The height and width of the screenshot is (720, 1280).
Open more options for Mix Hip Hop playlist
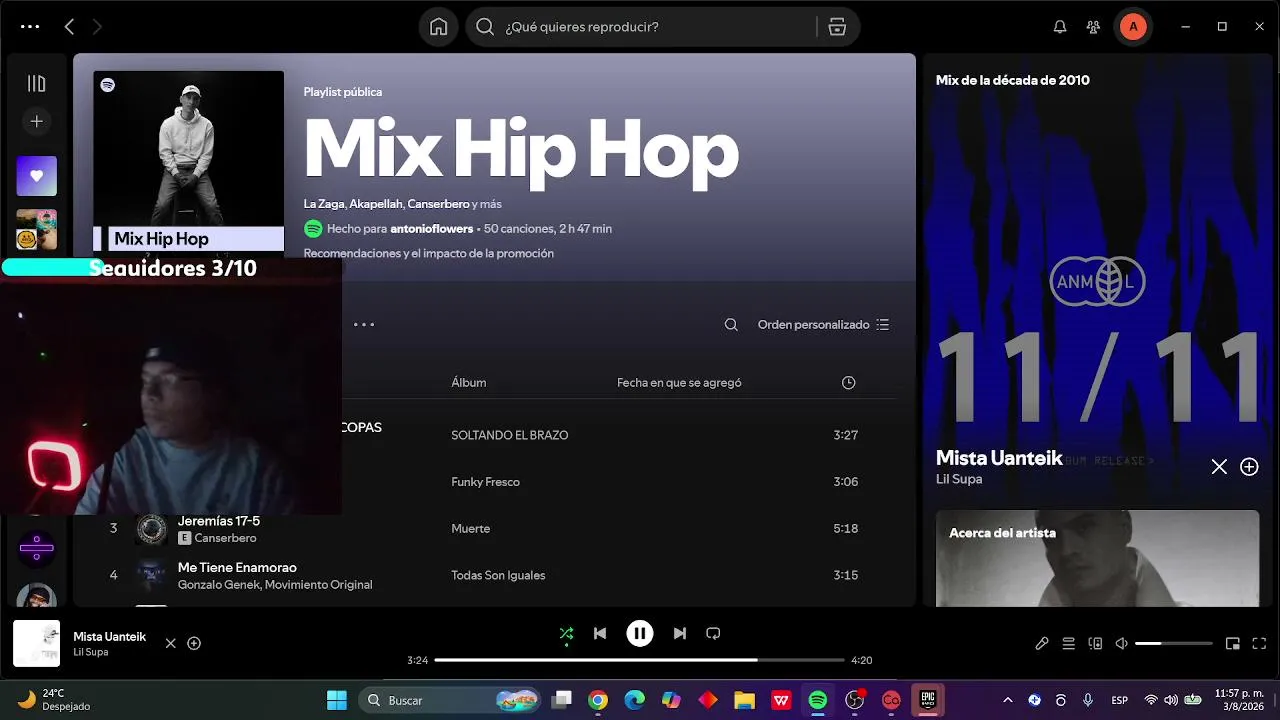click(x=364, y=325)
